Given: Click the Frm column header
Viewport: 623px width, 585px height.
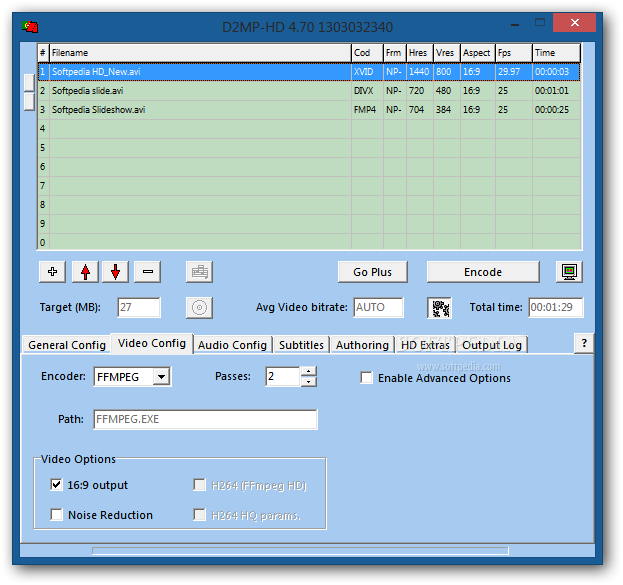Looking at the screenshot, I should point(395,53).
